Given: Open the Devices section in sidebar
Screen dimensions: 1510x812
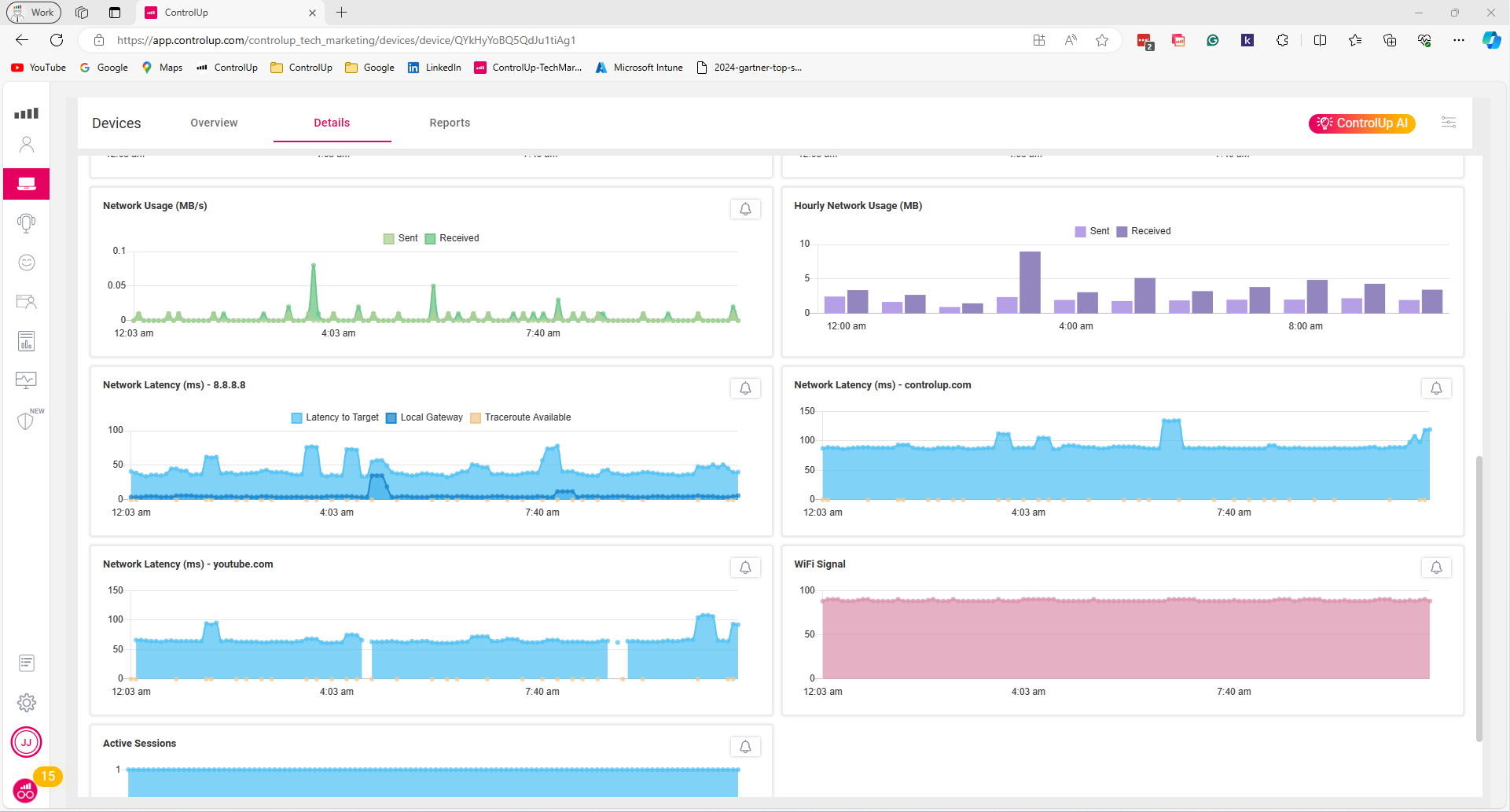Looking at the screenshot, I should (x=27, y=184).
